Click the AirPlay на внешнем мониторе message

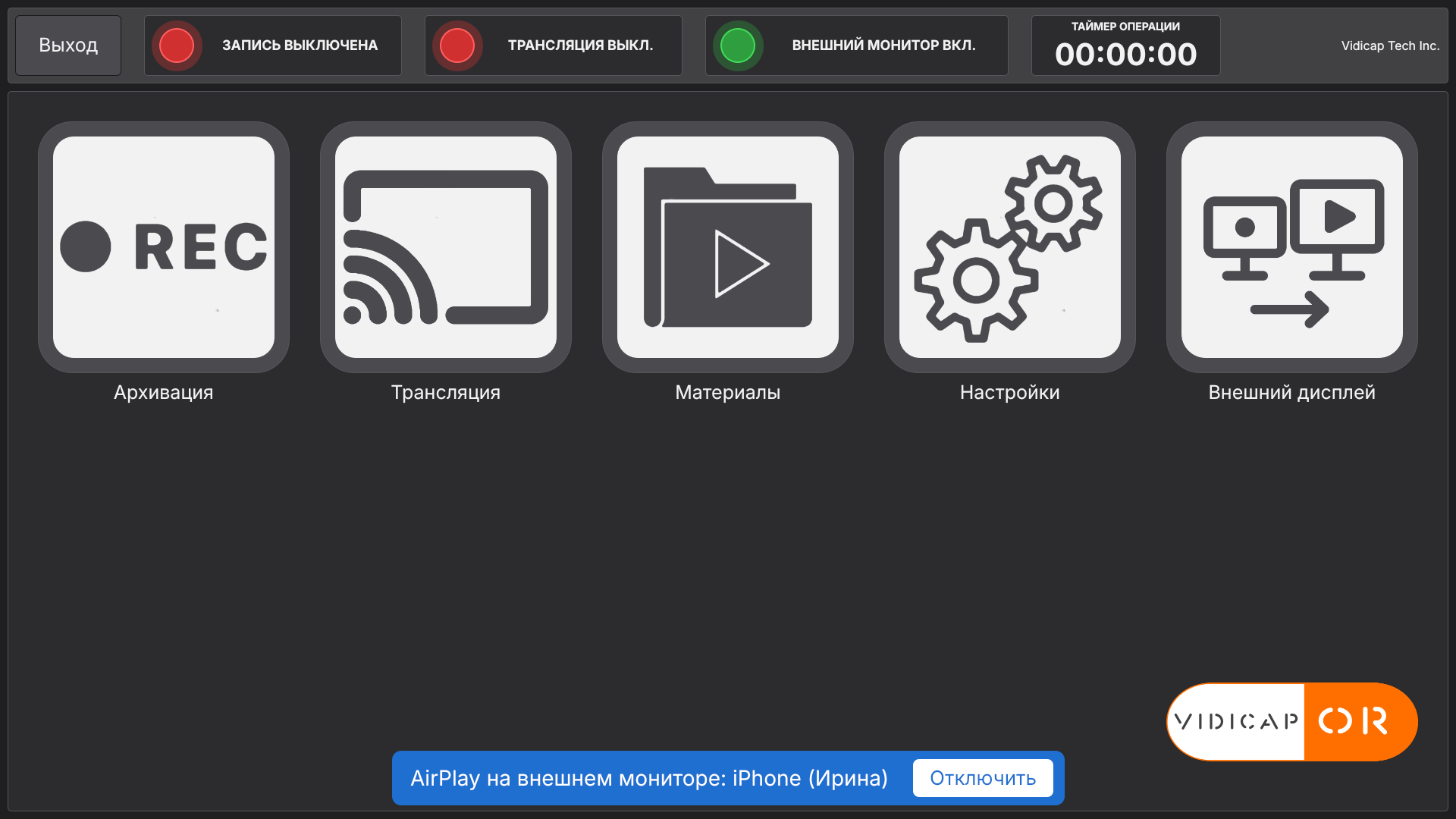click(649, 778)
